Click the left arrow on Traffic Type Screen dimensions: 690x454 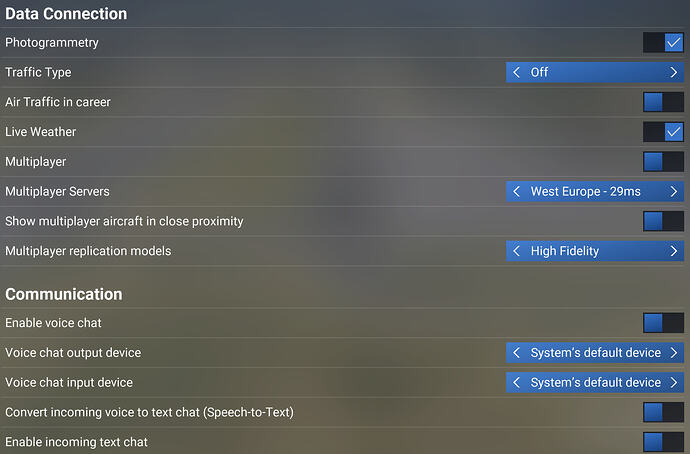517,72
